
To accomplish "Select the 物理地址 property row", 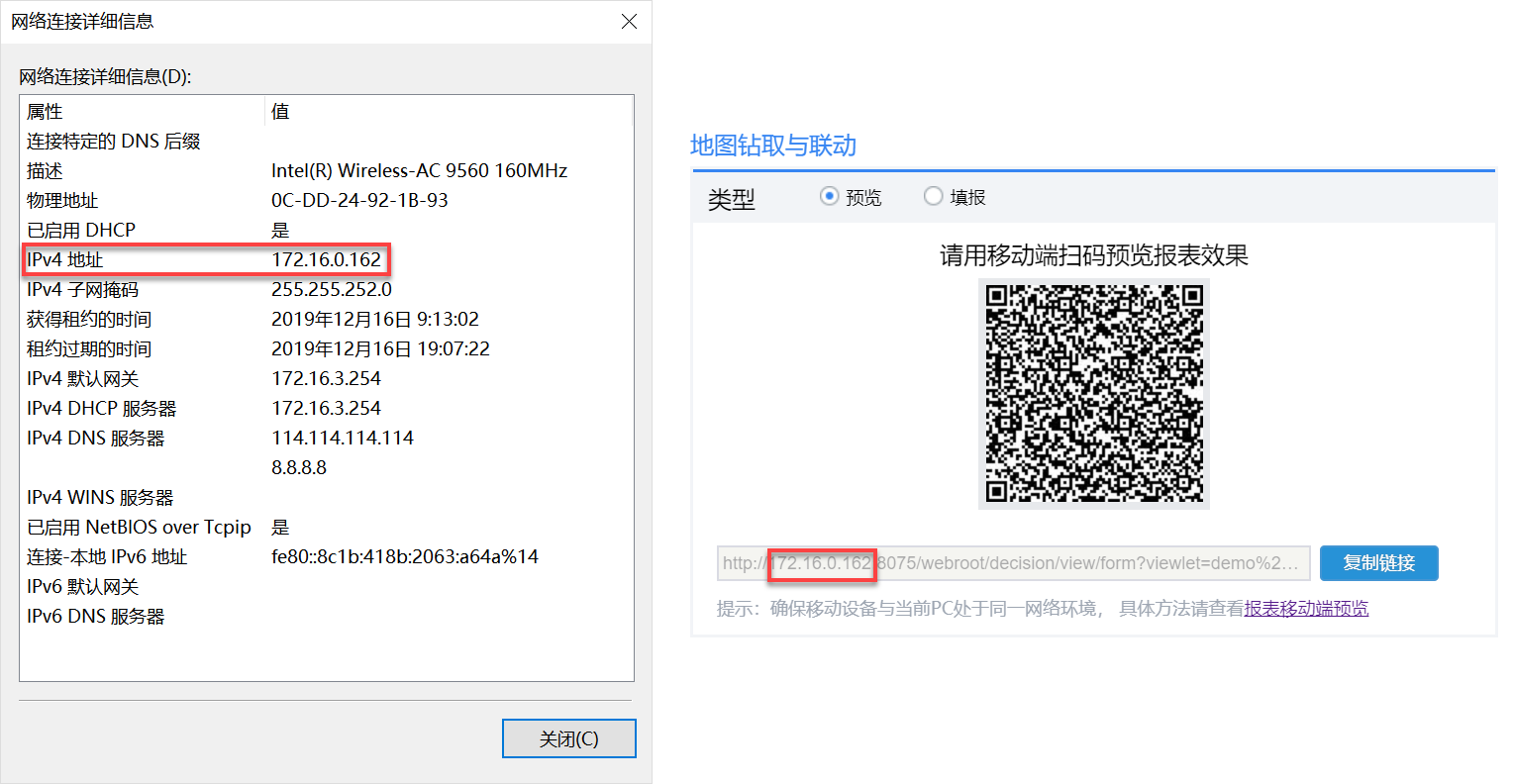I will pyautogui.click(x=327, y=201).
